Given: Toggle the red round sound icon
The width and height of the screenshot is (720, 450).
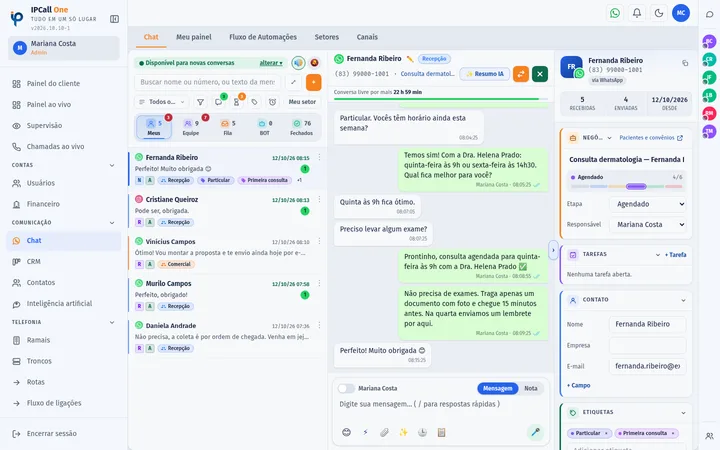Looking at the screenshot, I should [315, 63].
